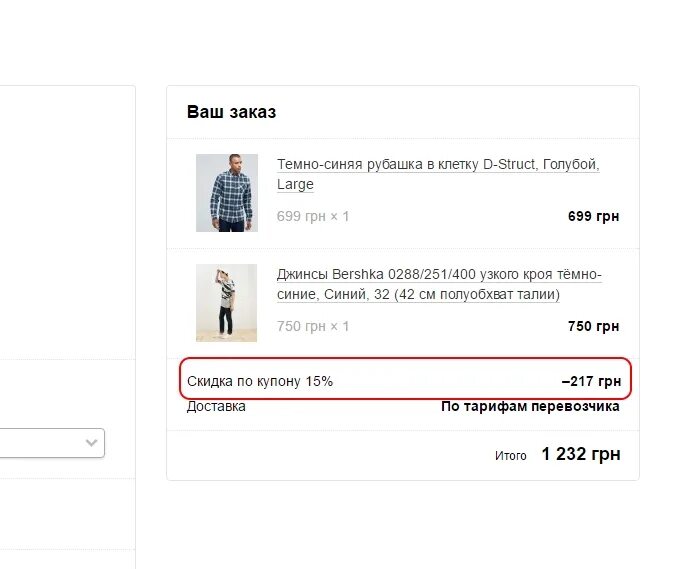Click the 'Итого' label

pos(510,455)
